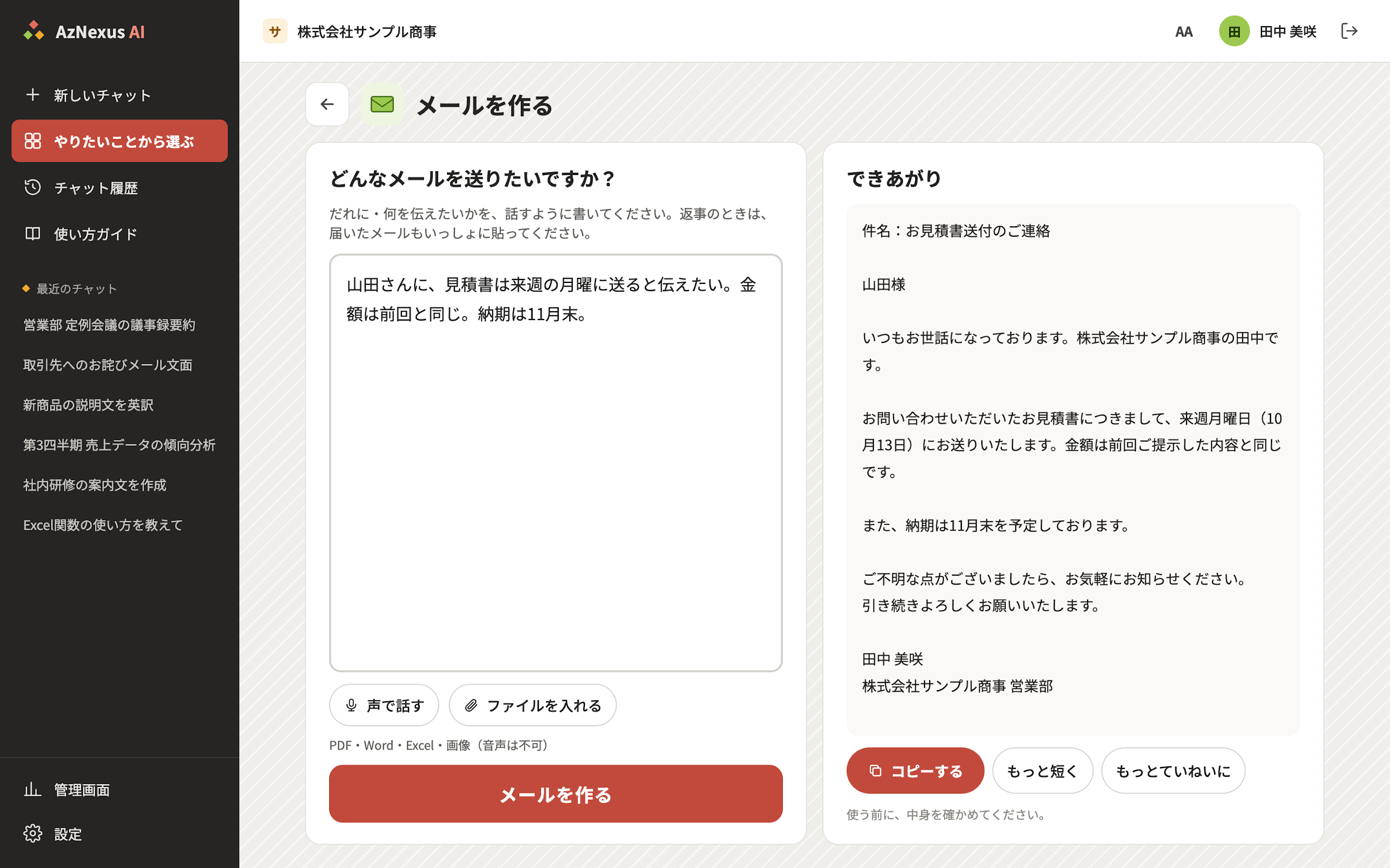
Task: Click the plus icon beside 新しいチャット
Action: 33,94
